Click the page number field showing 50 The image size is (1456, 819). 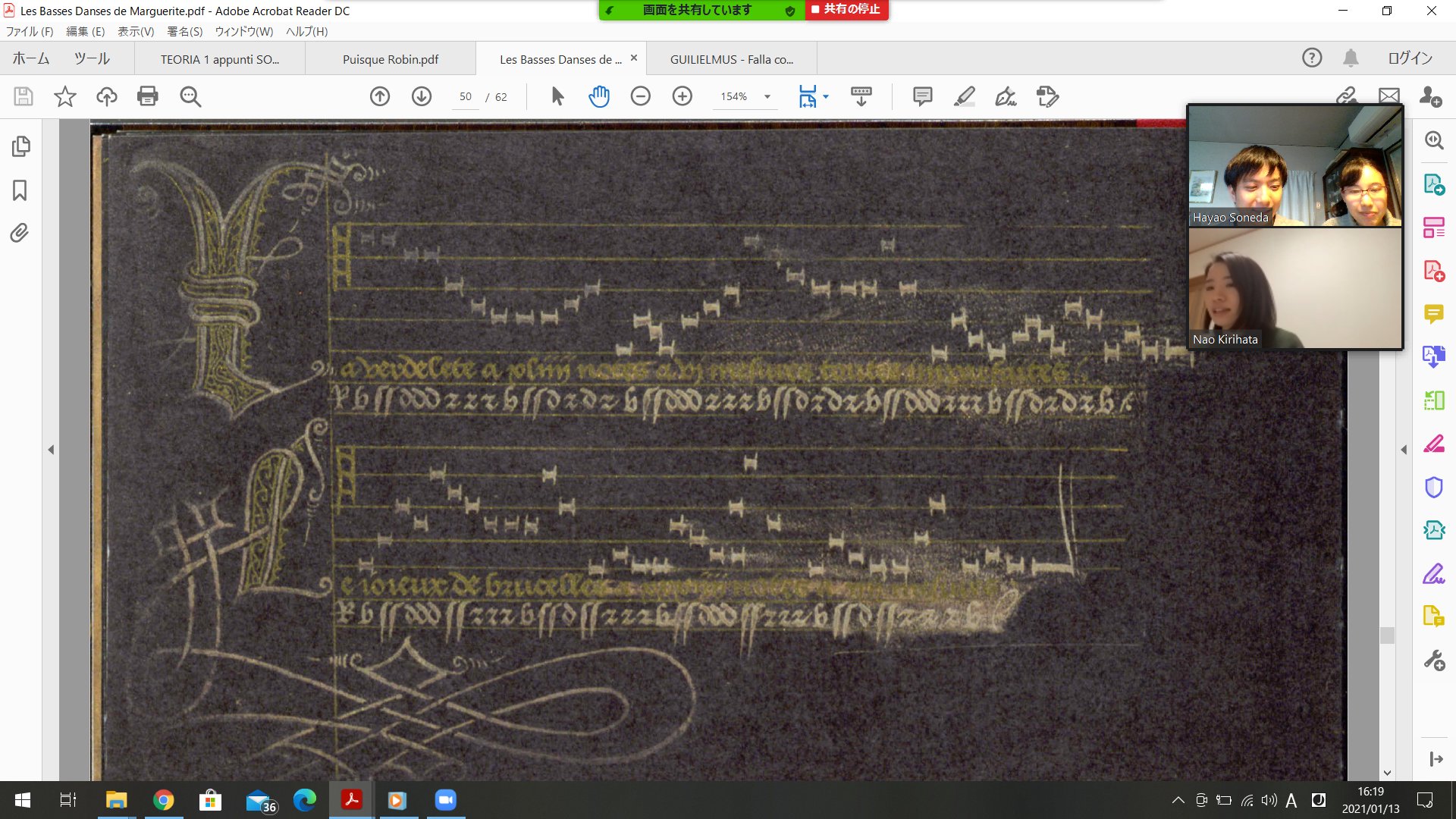[465, 96]
